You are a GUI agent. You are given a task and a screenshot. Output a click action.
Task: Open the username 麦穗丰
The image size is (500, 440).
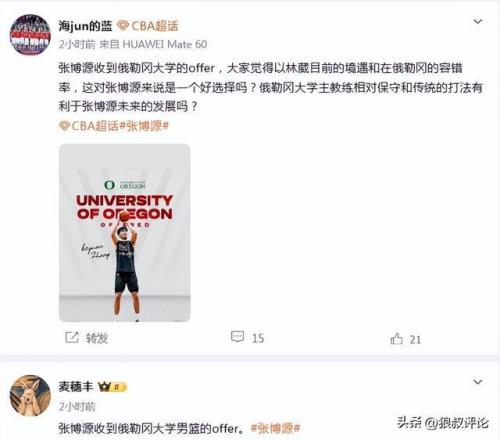76,387
